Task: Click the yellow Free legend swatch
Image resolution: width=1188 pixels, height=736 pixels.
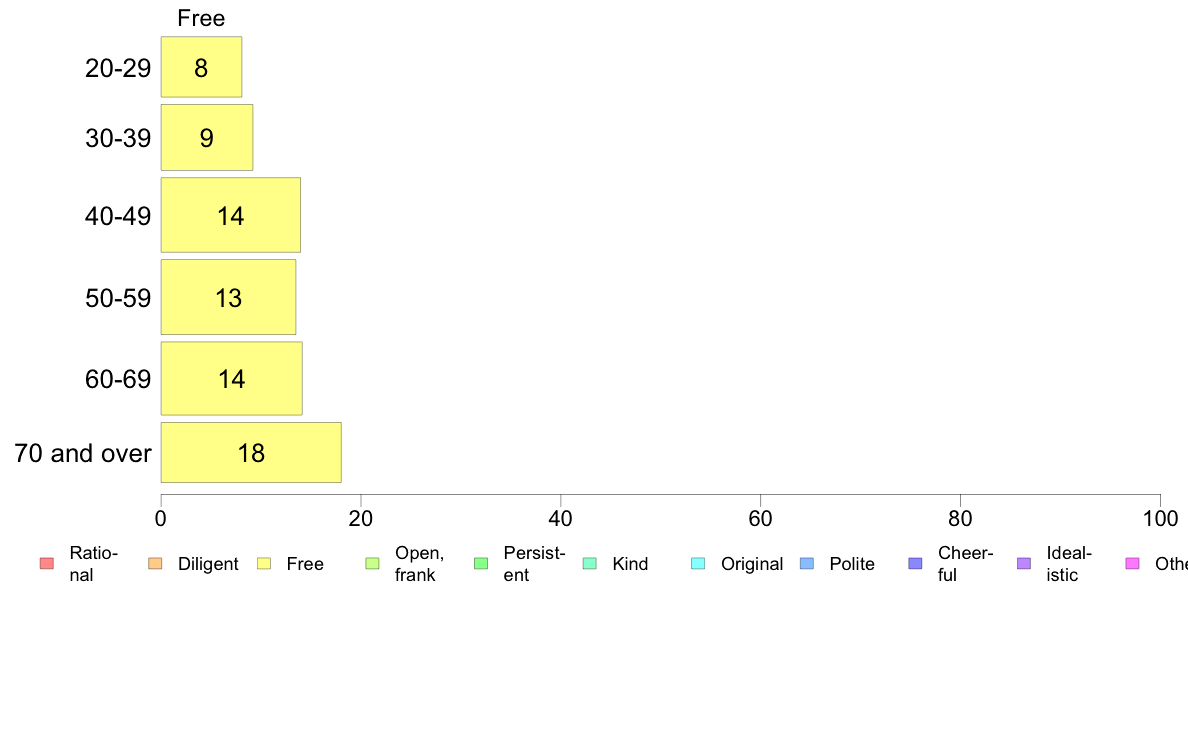Action: [264, 563]
